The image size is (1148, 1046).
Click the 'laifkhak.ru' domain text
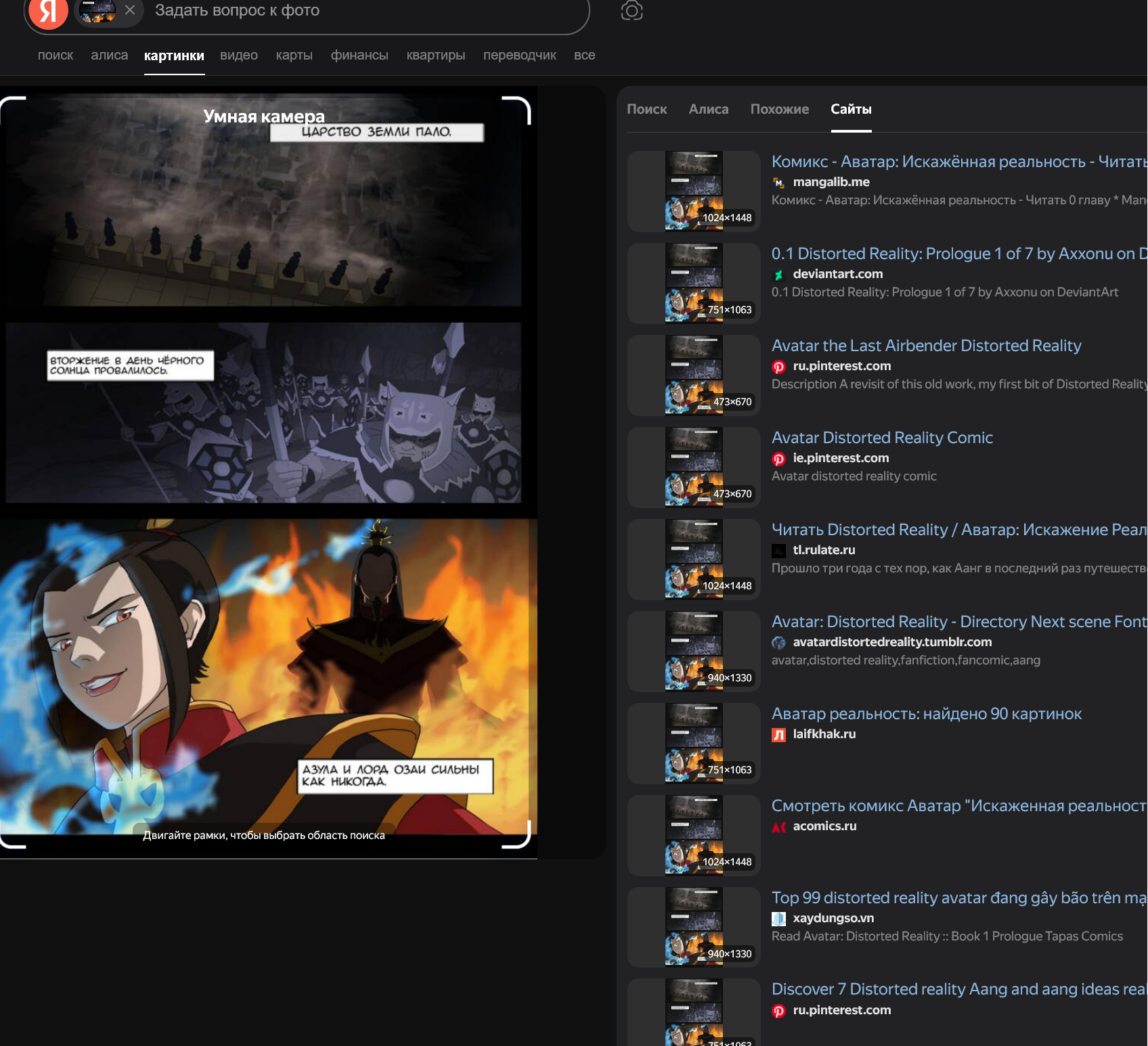pyautogui.click(x=824, y=734)
